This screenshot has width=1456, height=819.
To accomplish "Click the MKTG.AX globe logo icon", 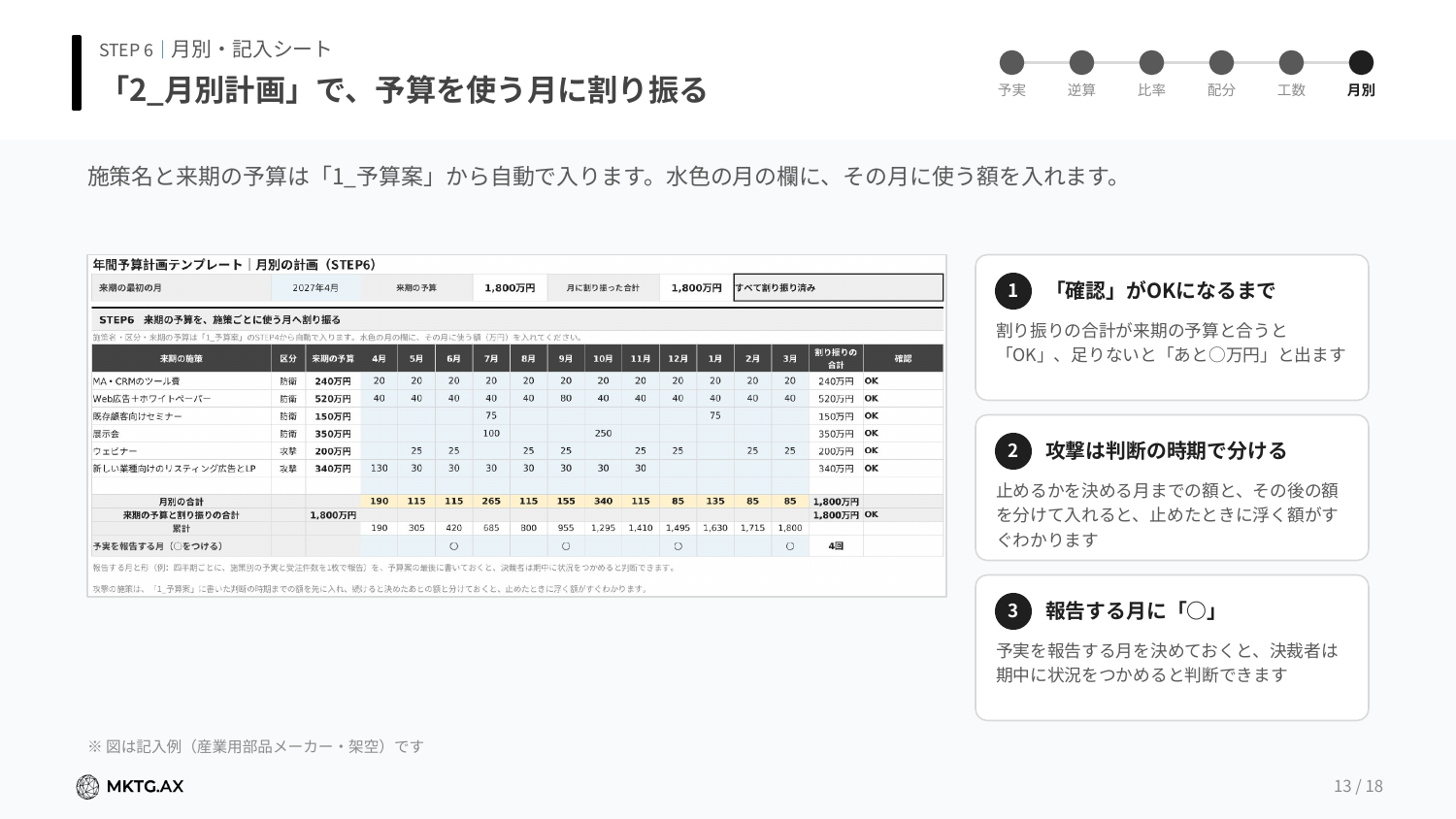I will point(87,787).
